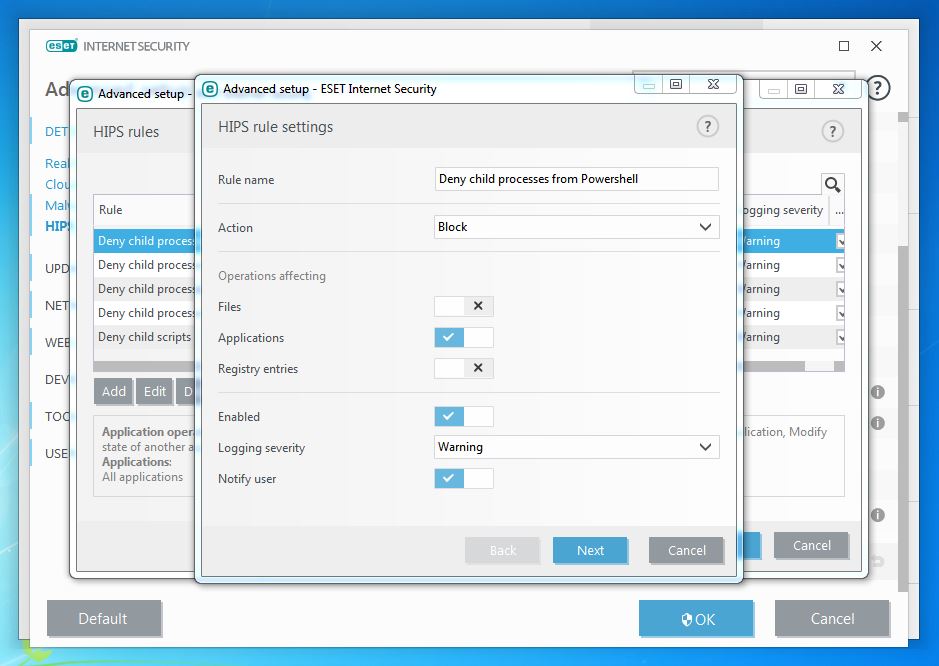Maximize the HIPS rule settings dialog

[676, 84]
